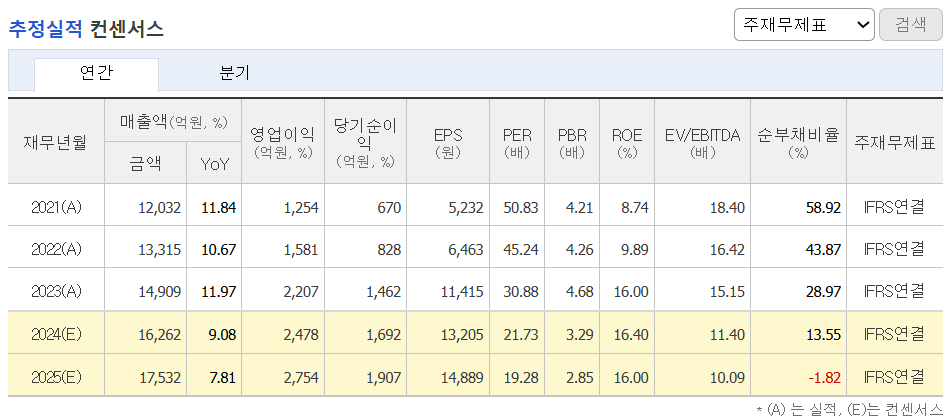The image size is (949, 420).
Task: Click operating profit 2,207
Action: (x=300, y=292)
